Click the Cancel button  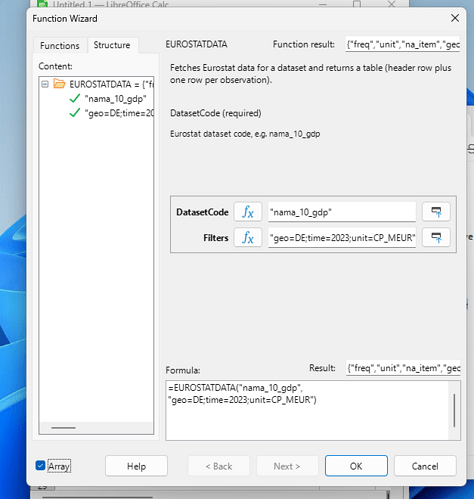coord(425,466)
